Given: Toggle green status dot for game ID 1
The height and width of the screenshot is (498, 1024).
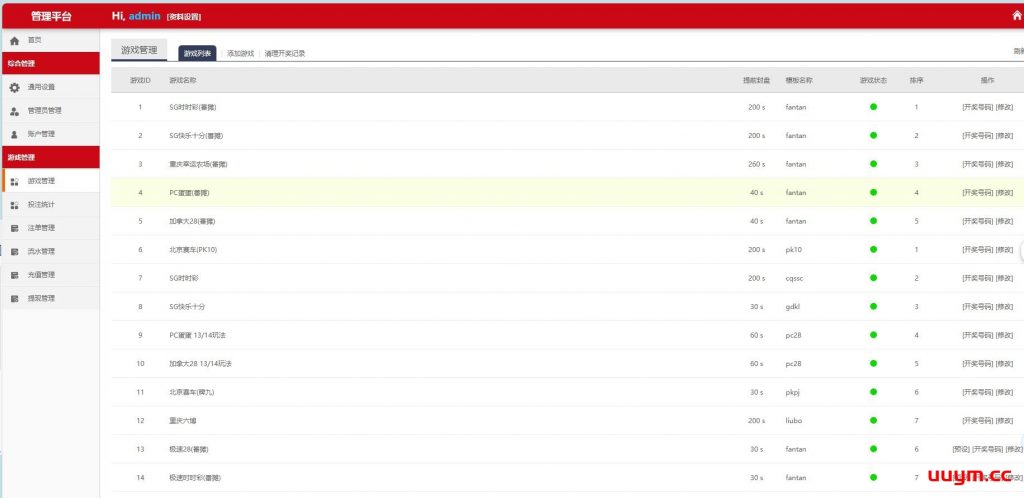Looking at the screenshot, I should click(x=873, y=107).
